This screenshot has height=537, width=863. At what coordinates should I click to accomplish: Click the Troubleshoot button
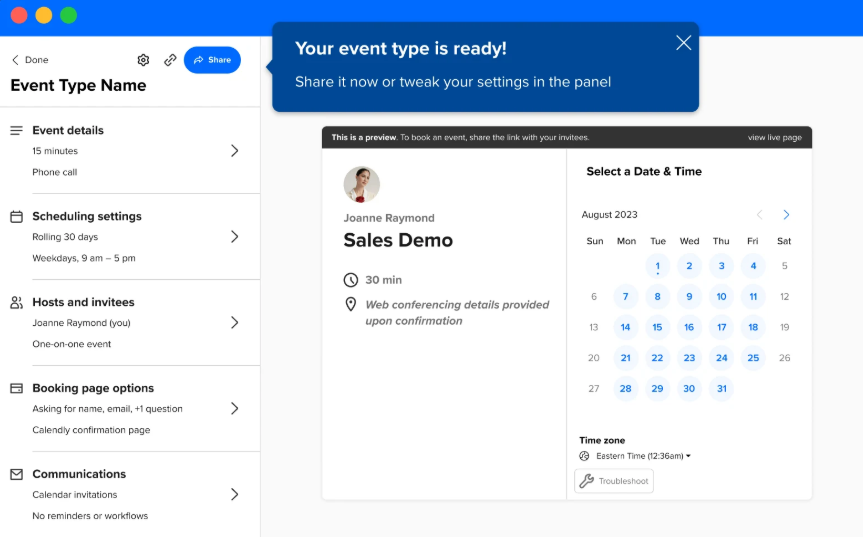click(614, 481)
